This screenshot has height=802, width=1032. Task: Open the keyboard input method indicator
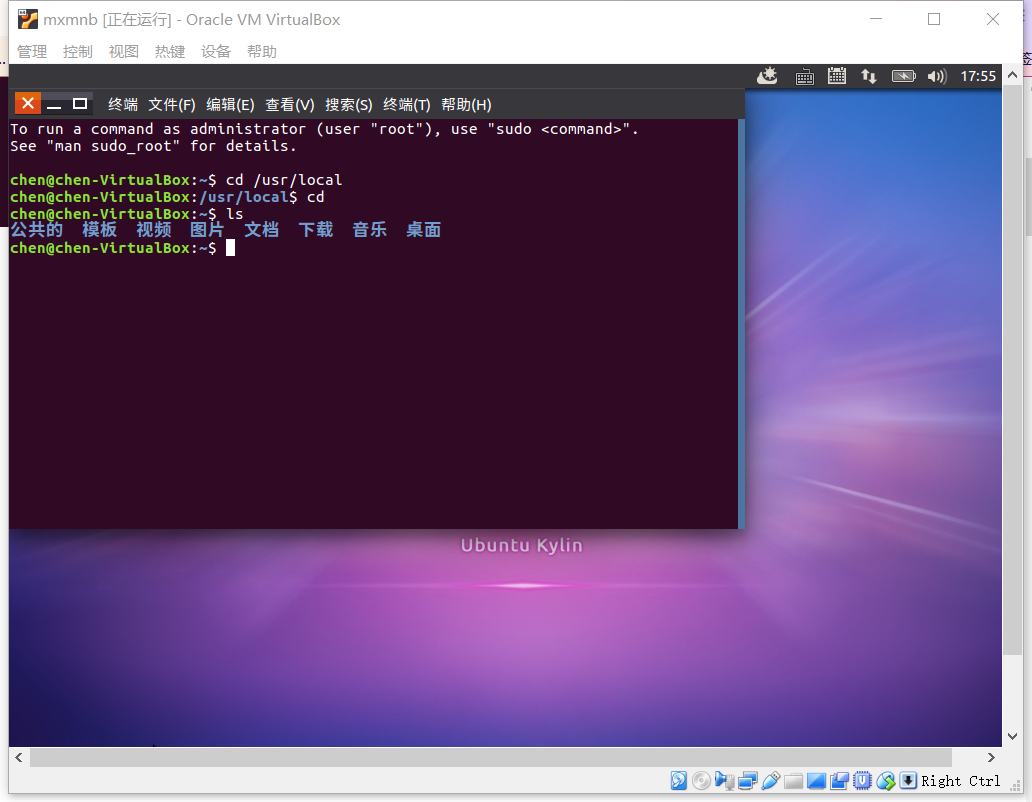804,77
